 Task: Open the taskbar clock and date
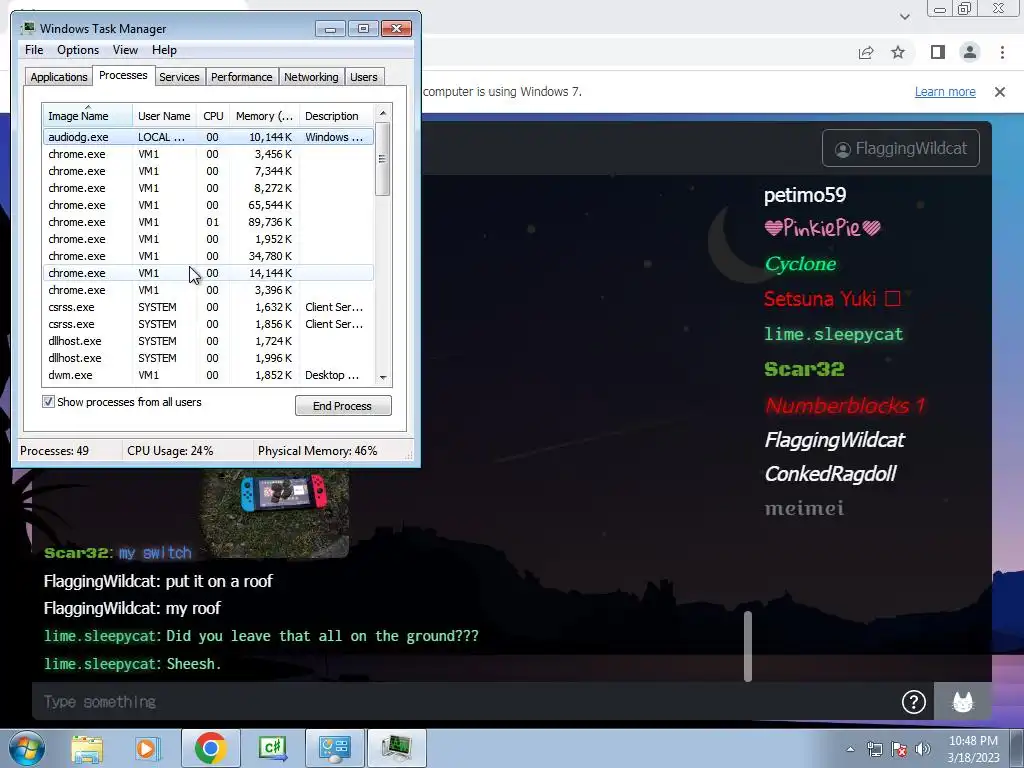973,749
